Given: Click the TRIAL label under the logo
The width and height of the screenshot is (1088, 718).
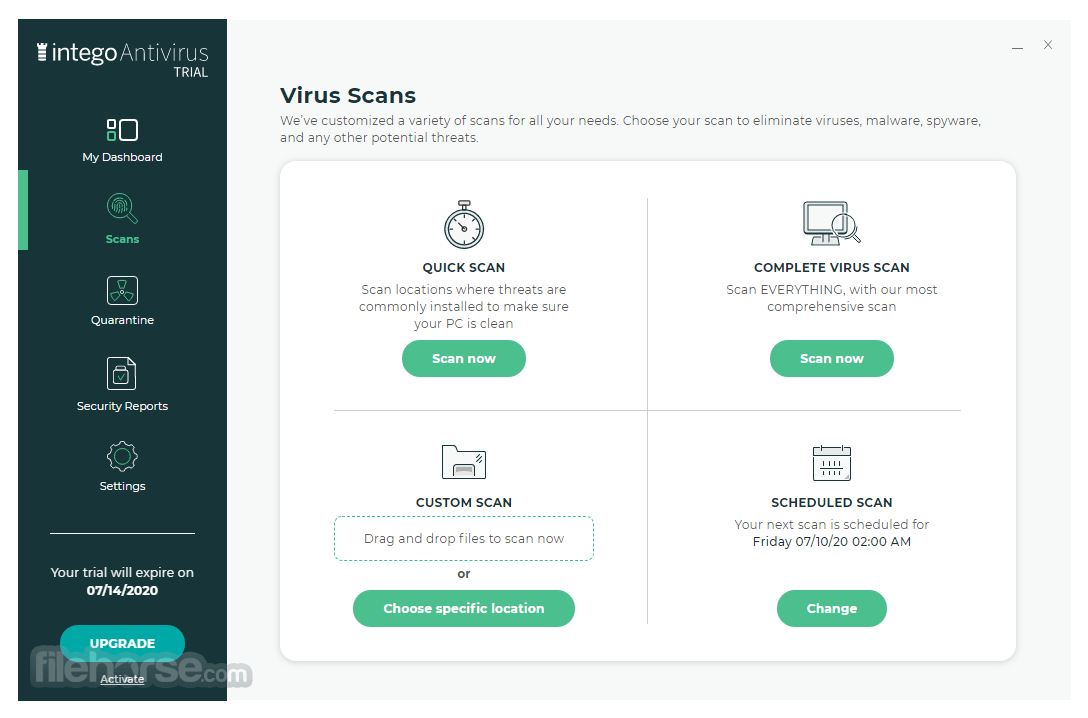Looking at the screenshot, I should coord(191,73).
